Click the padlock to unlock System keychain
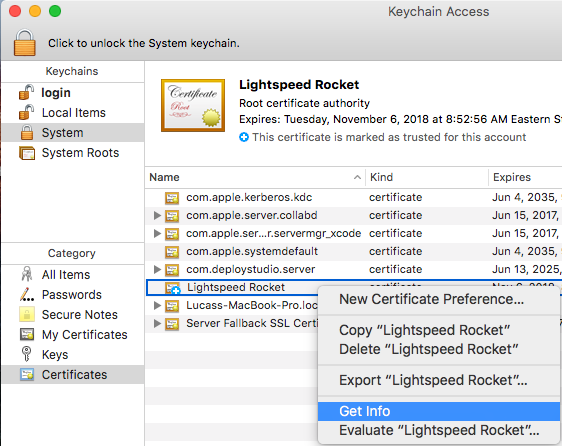Screen dimensions: 562x446 coord(25,43)
